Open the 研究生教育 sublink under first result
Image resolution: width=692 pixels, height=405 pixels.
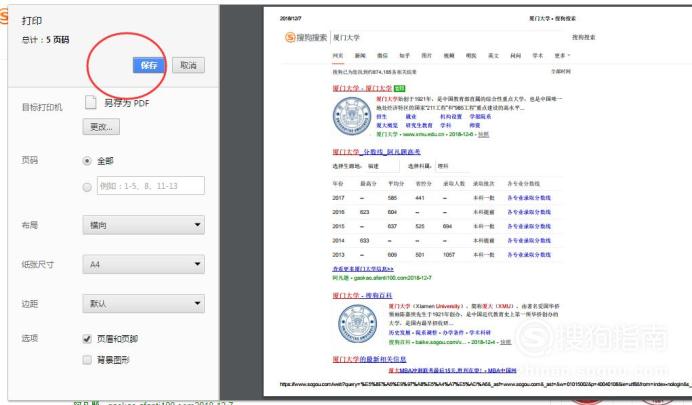click(x=418, y=125)
